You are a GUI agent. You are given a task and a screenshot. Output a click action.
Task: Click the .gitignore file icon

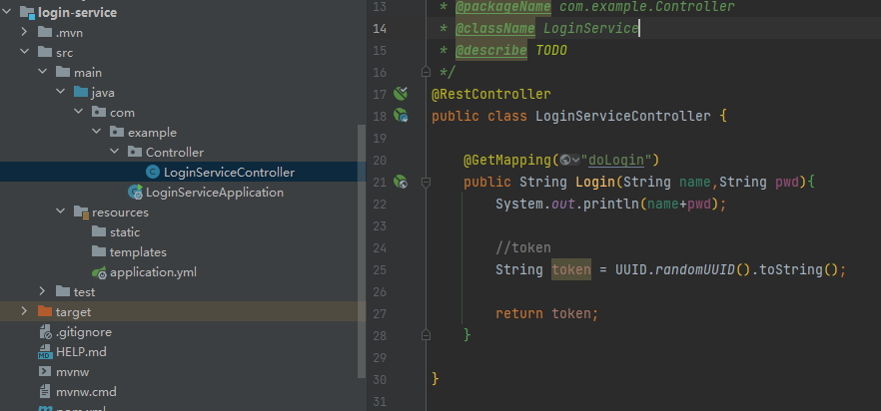(x=45, y=332)
